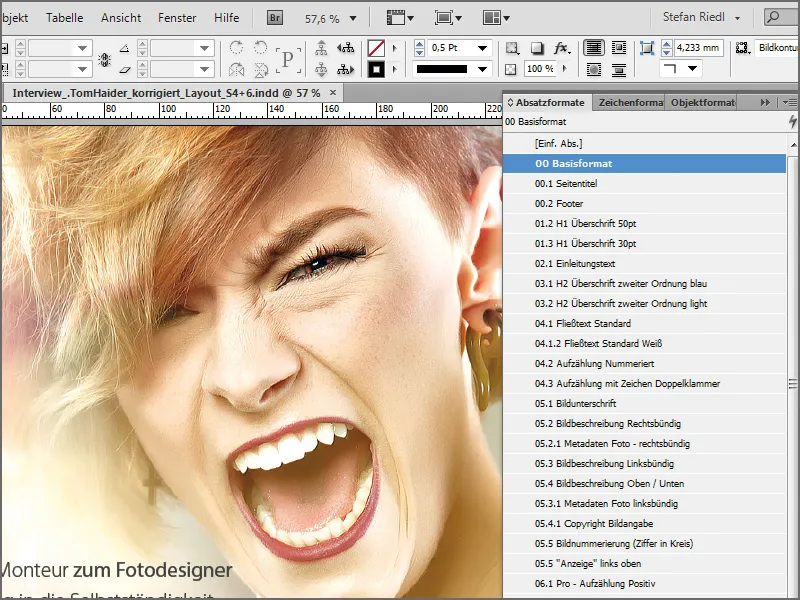800x600 pixels.
Task: Rotate the selection 90° counter-clockwise
Action: [261, 48]
